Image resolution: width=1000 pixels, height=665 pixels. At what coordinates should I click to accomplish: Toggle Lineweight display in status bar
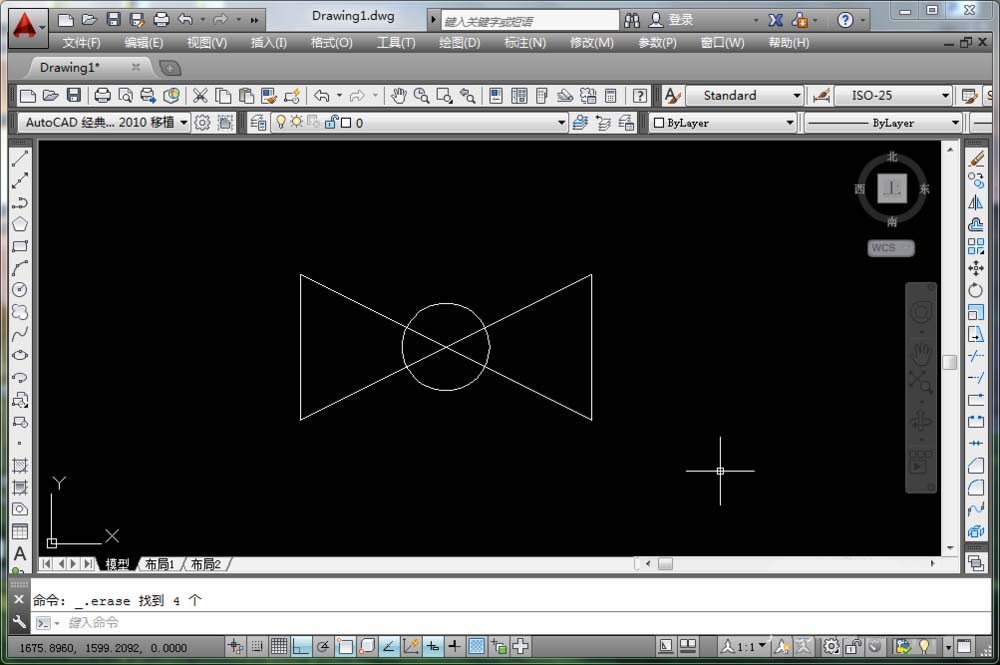coord(454,647)
